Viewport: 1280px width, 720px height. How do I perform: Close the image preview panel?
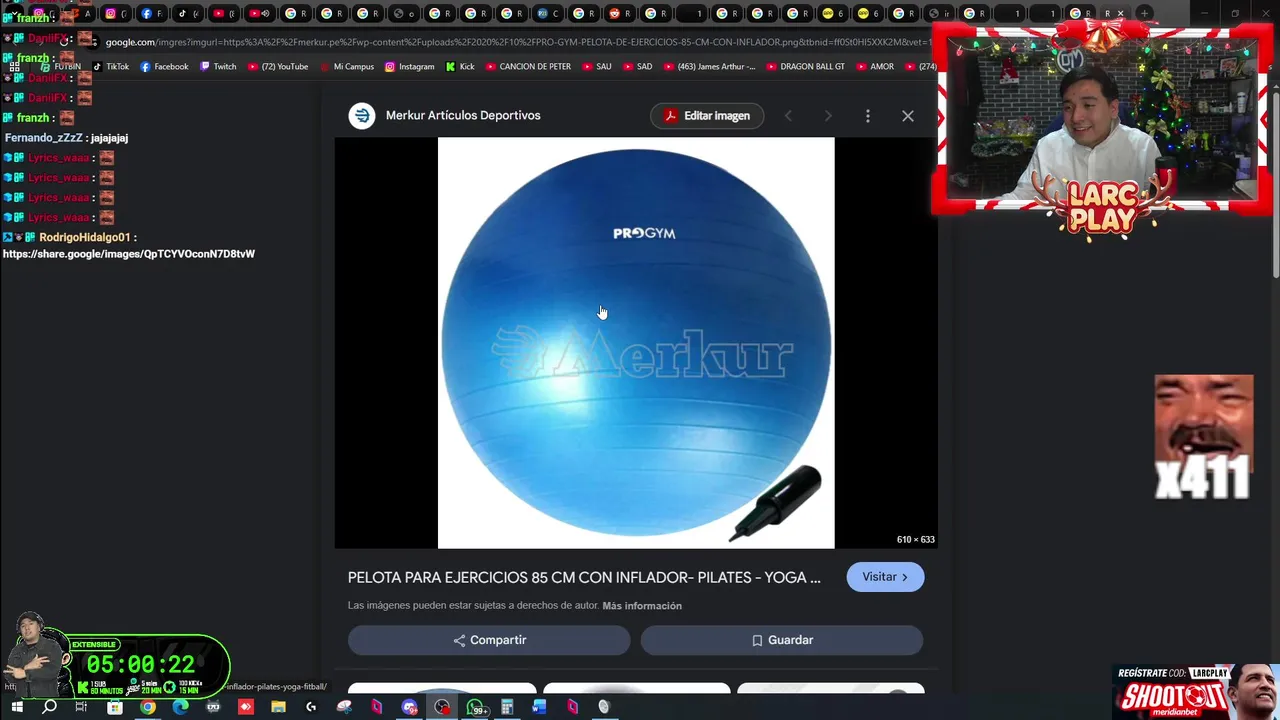(908, 116)
